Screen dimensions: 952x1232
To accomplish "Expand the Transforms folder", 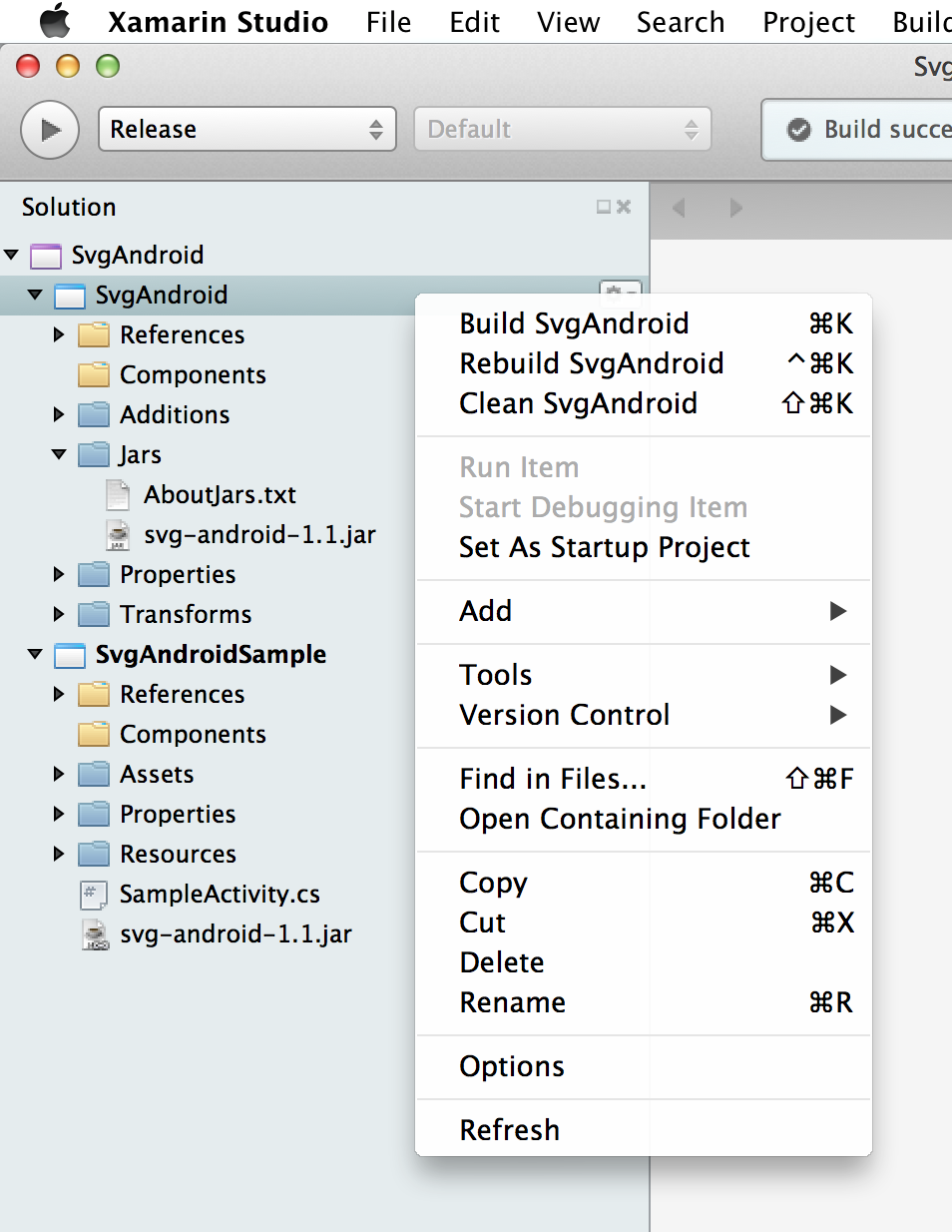I will coord(59,615).
